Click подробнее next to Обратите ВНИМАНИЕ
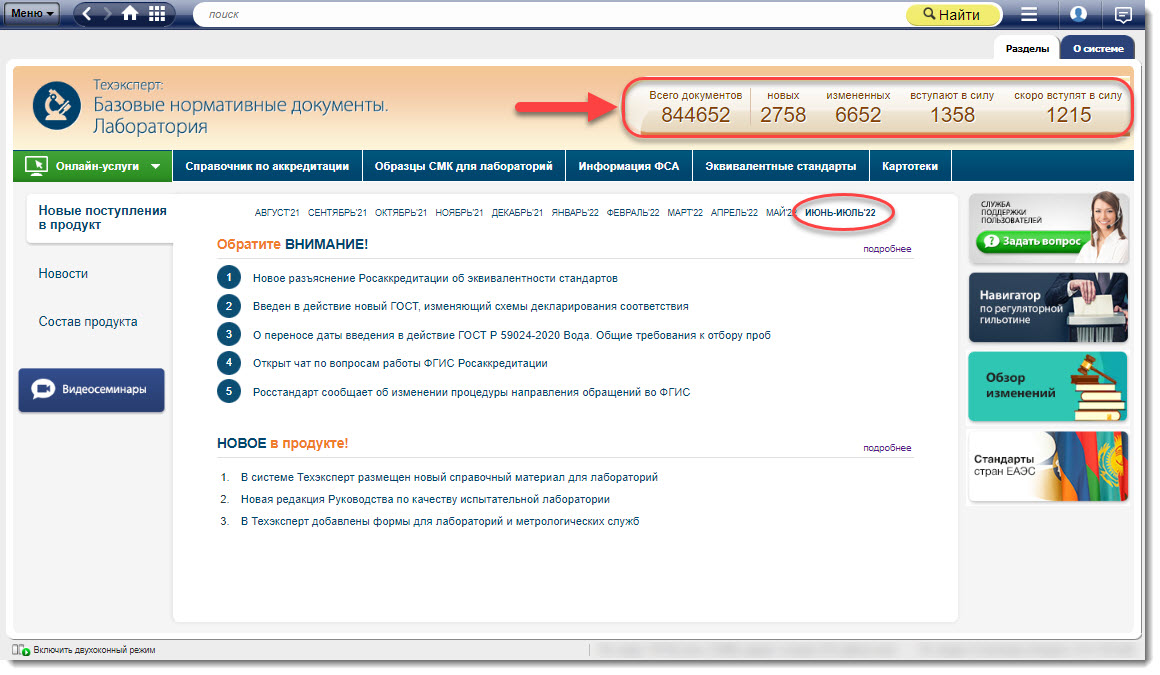The height and width of the screenshot is (675, 1160). 887,249
